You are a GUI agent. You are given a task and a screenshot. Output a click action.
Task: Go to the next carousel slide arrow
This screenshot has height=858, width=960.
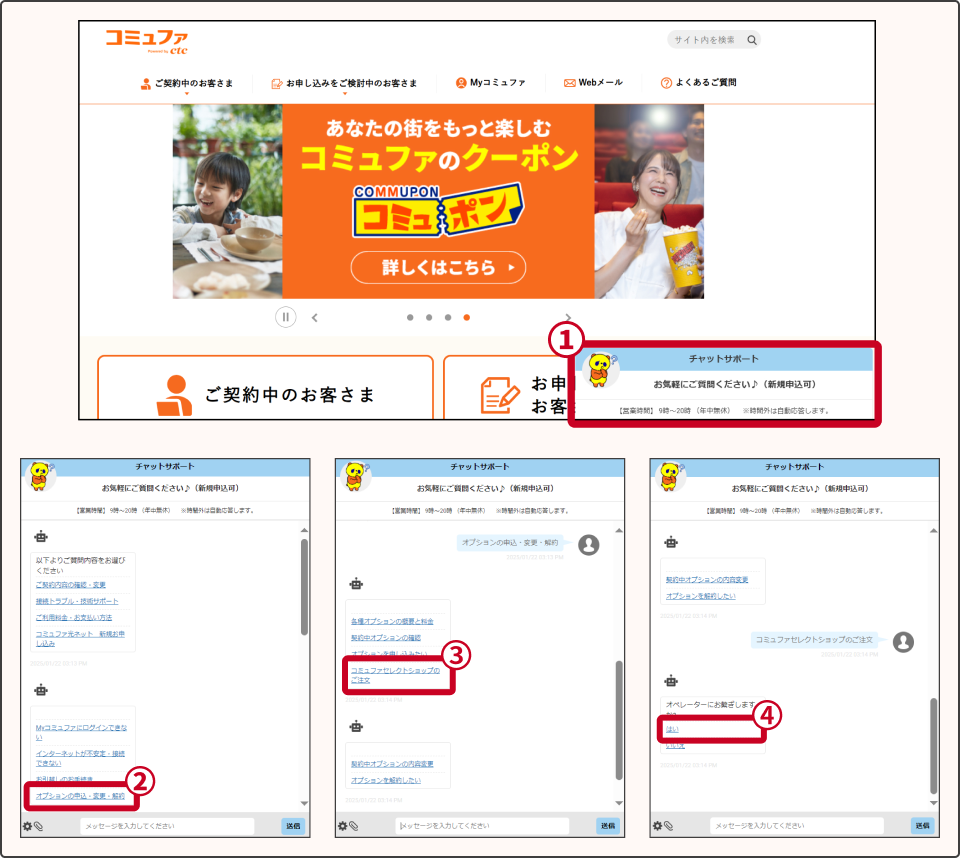tap(568, 317)
